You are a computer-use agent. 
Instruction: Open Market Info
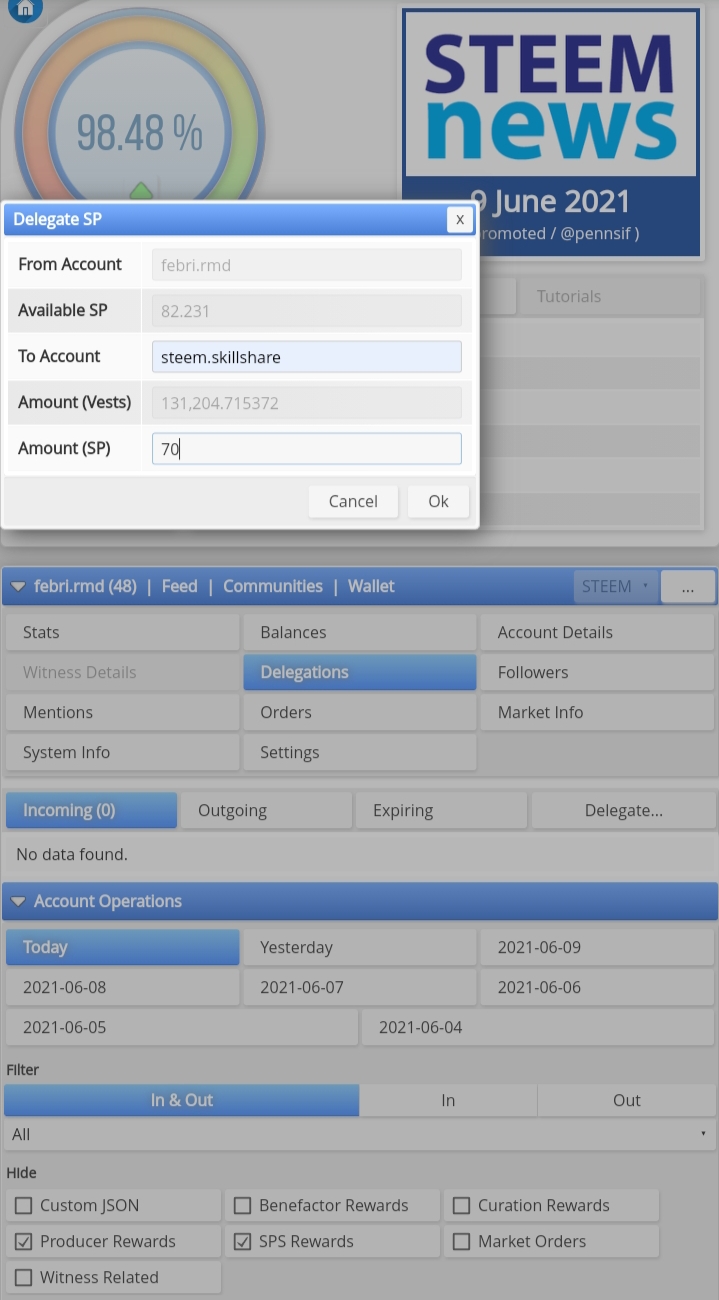[x=597, y=712]
